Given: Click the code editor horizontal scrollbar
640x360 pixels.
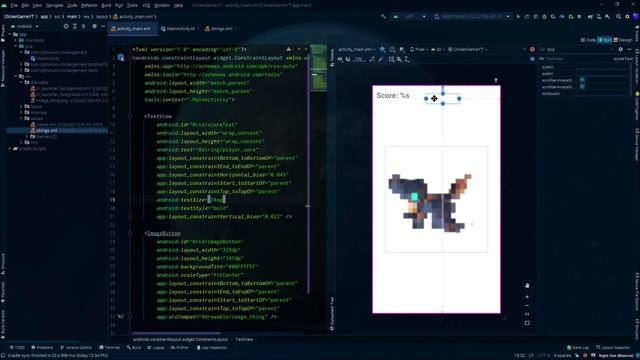Looking at the screenshot, I should coord(176,333).
